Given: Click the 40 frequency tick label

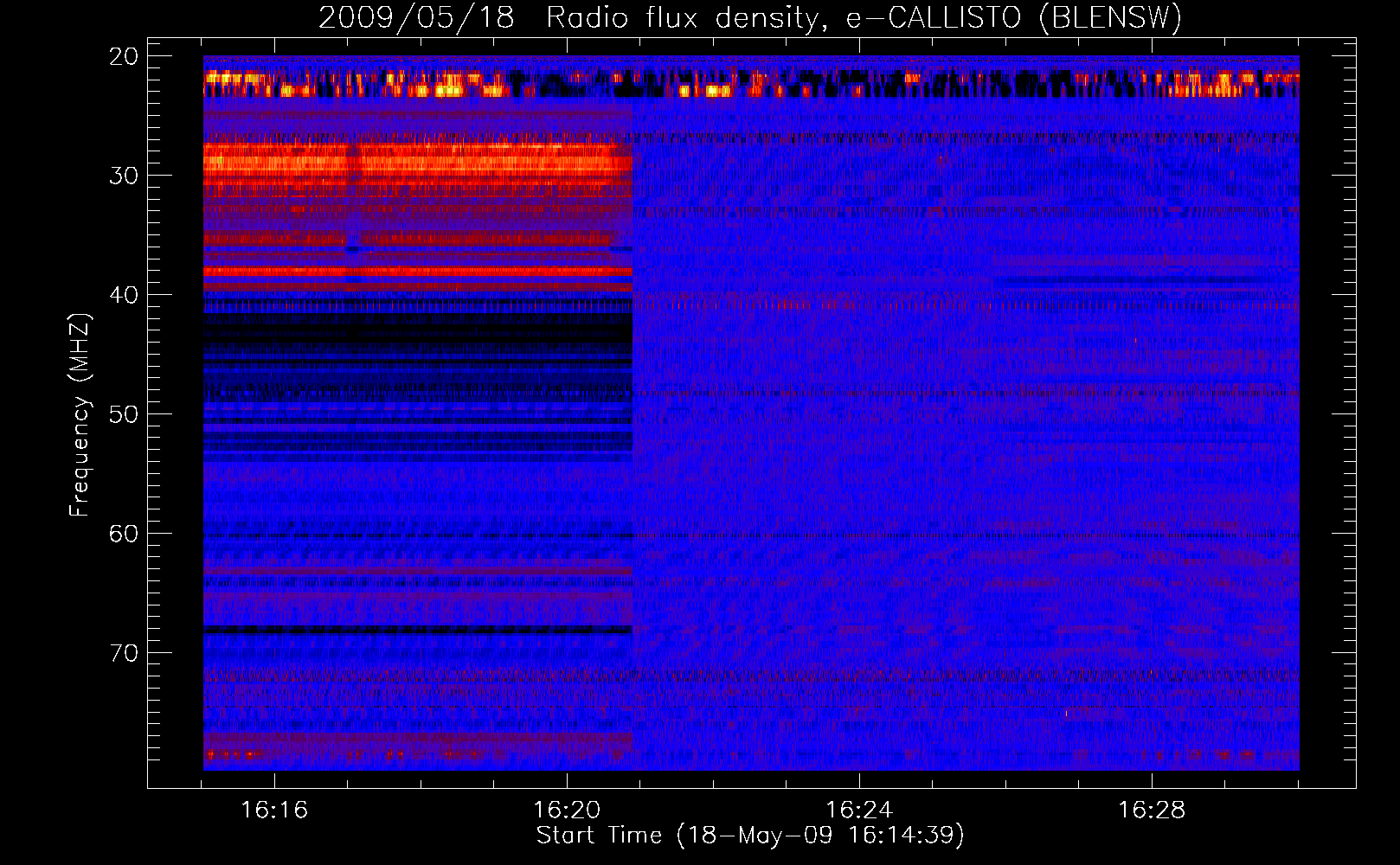Looking at the screenshot, I should [124, 295].
